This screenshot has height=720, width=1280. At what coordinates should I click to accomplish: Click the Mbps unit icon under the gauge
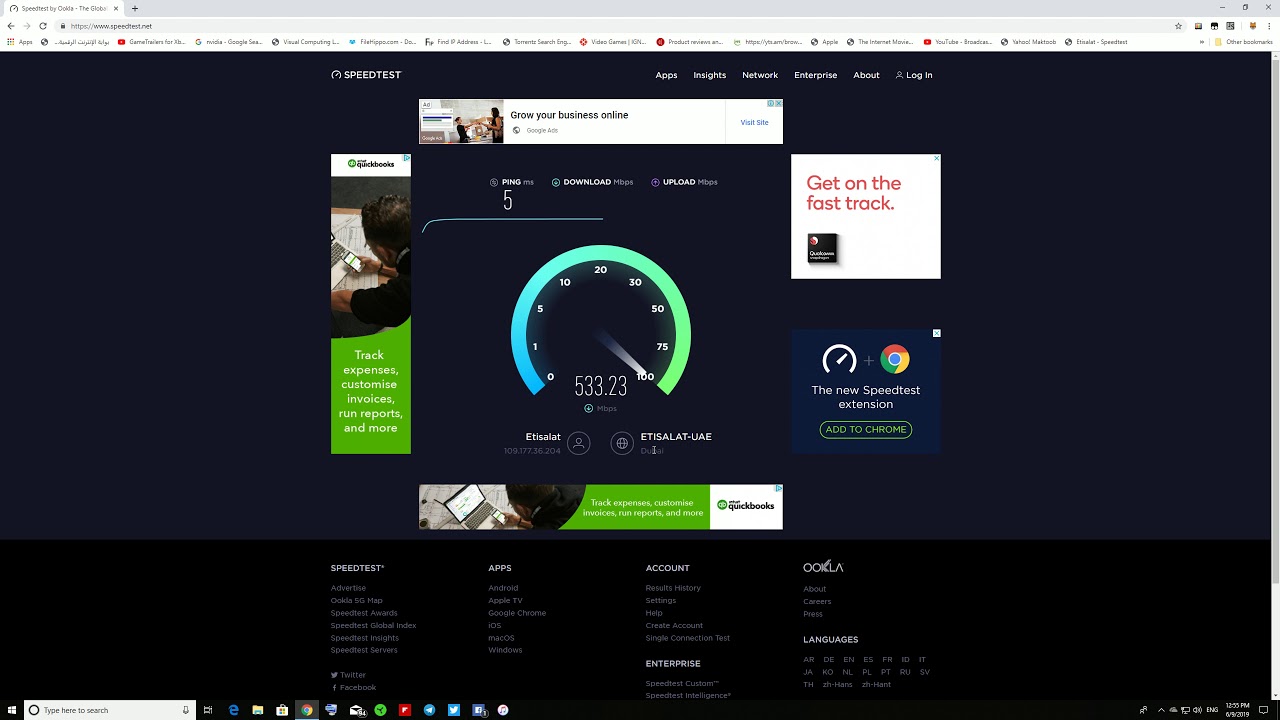588,408
